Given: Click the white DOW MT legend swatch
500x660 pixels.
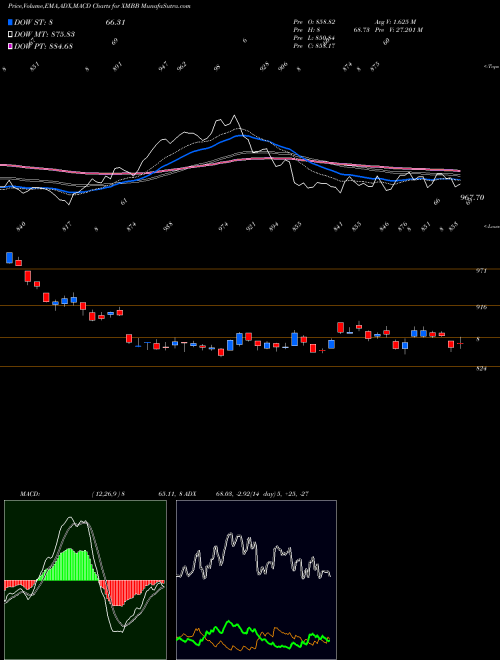Looking at the screenshot, I should click(10, 34).
